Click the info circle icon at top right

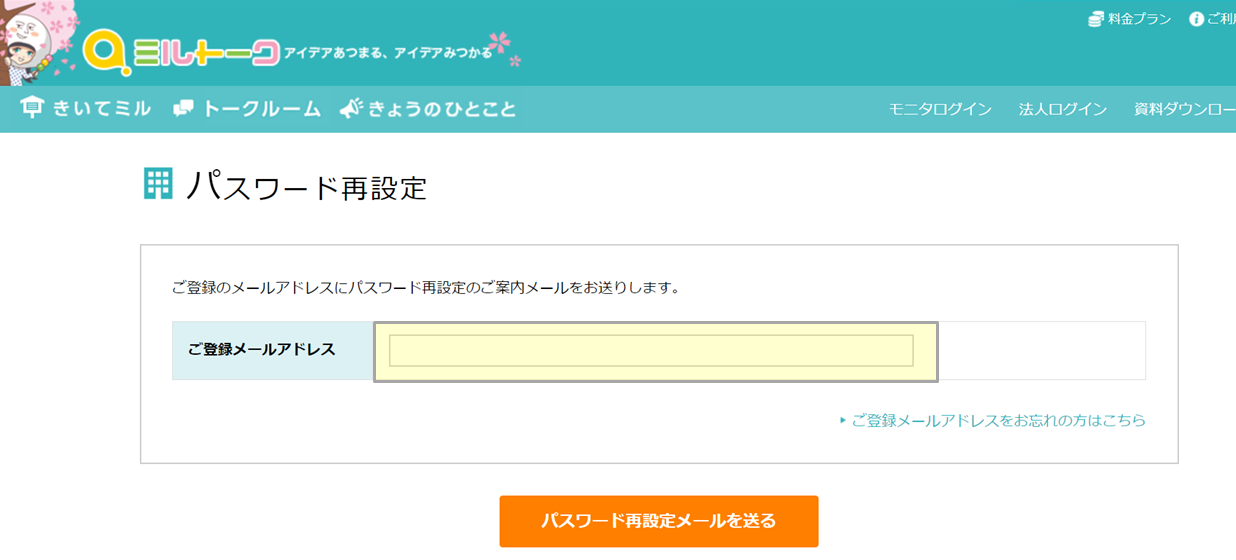coord(1196,19)
